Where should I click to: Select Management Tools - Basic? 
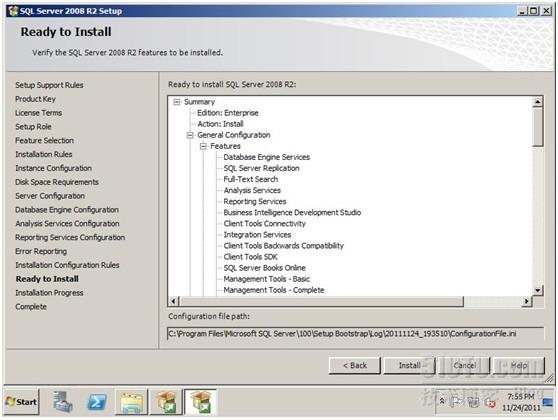click(x=267, y=279)
